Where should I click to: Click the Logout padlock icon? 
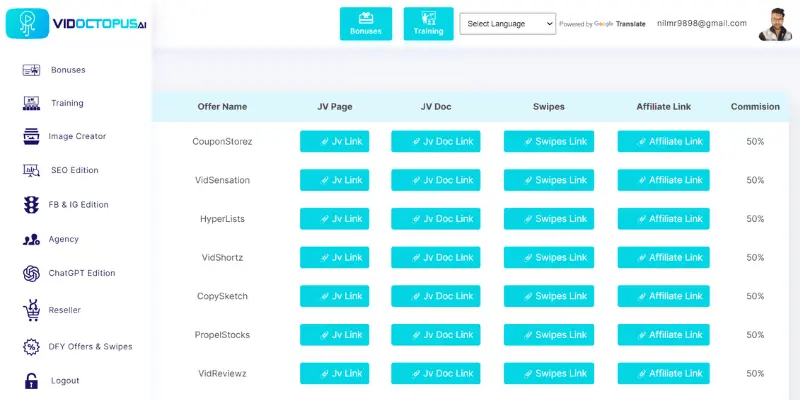pyautogui.click(x=31, y=381)
